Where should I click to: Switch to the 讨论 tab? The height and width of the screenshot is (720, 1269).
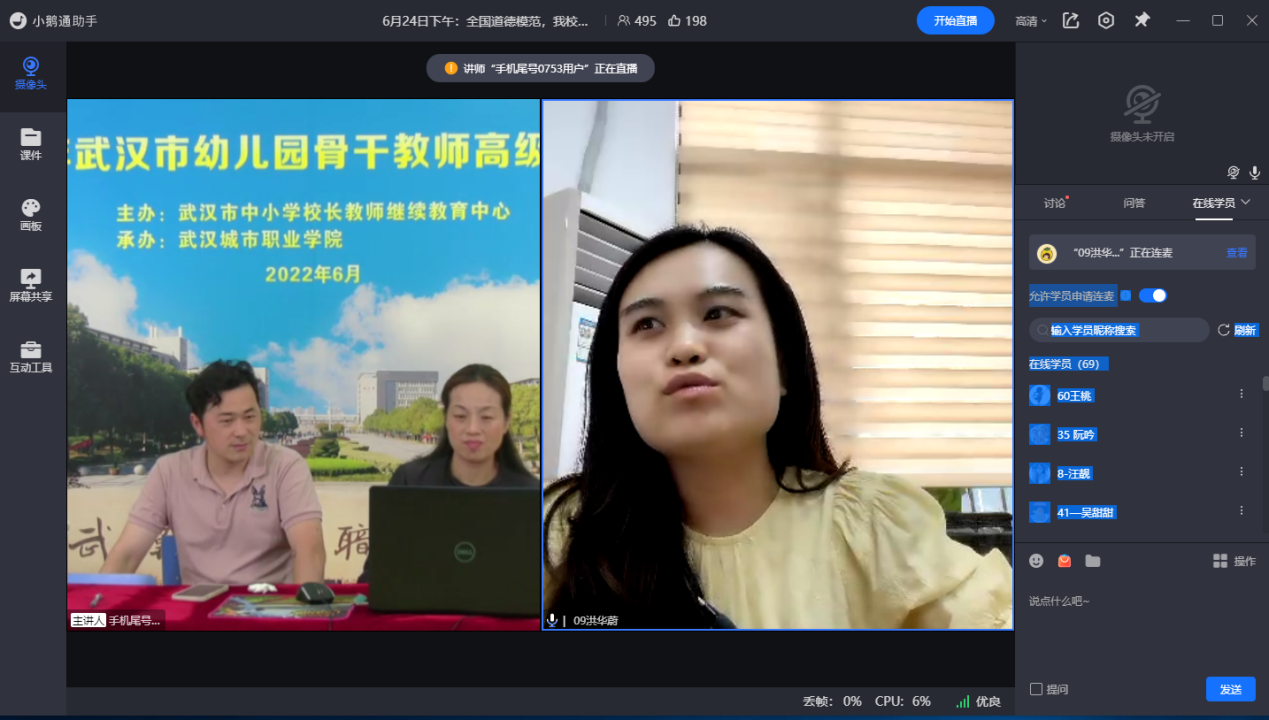[1055, 203]
